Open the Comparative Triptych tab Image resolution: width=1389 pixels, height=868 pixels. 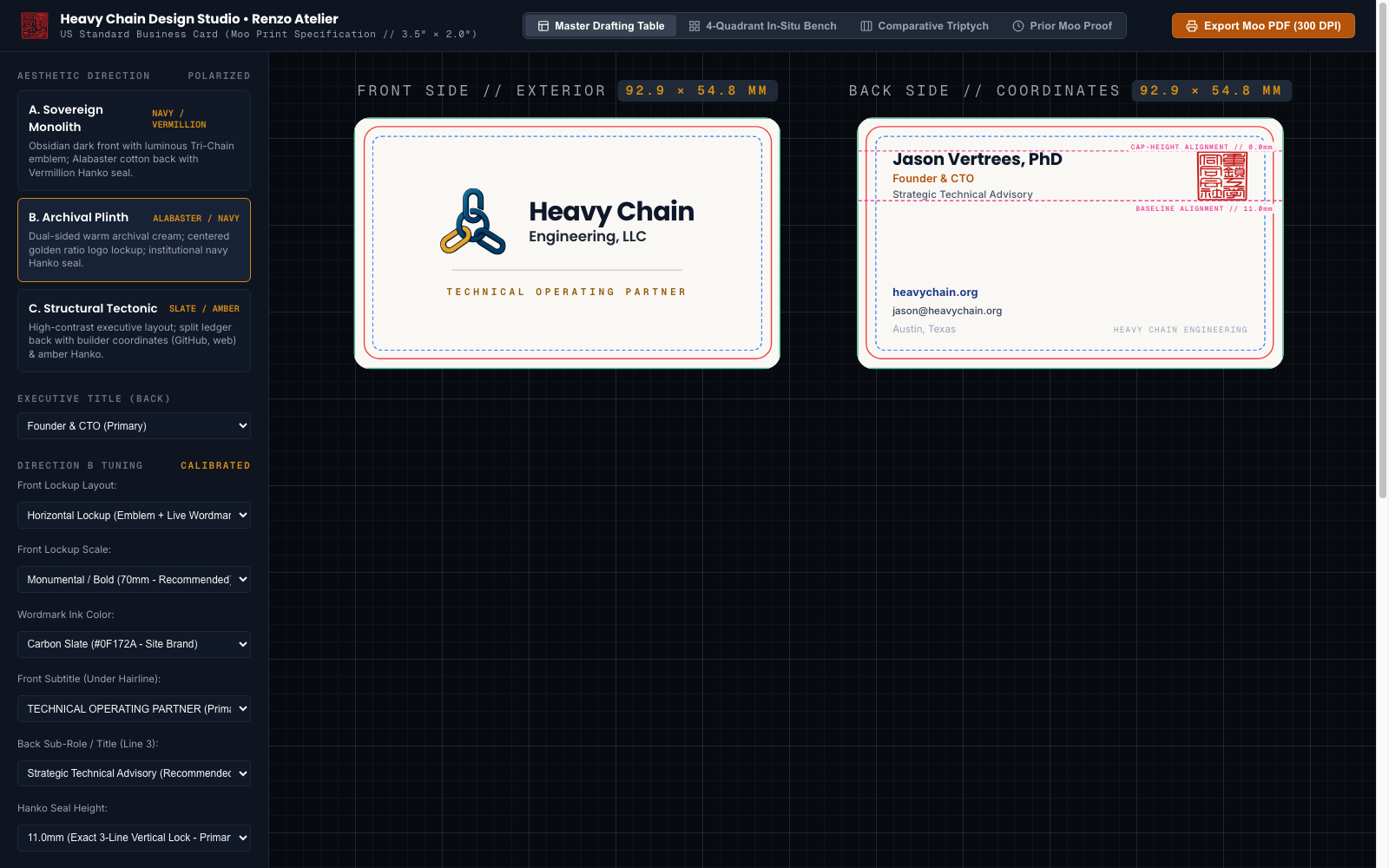925,26
